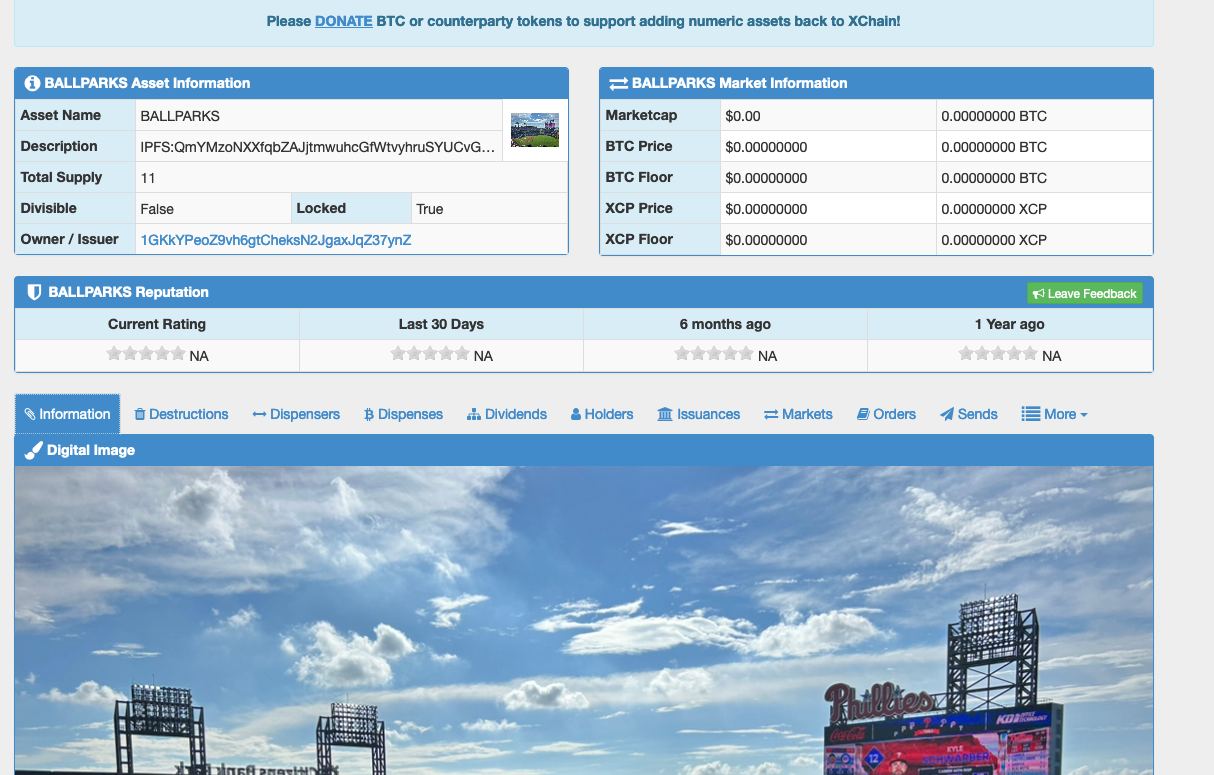Switch to the Dispenses tab
Screen dimensions: 1214x775
(403, 414)
